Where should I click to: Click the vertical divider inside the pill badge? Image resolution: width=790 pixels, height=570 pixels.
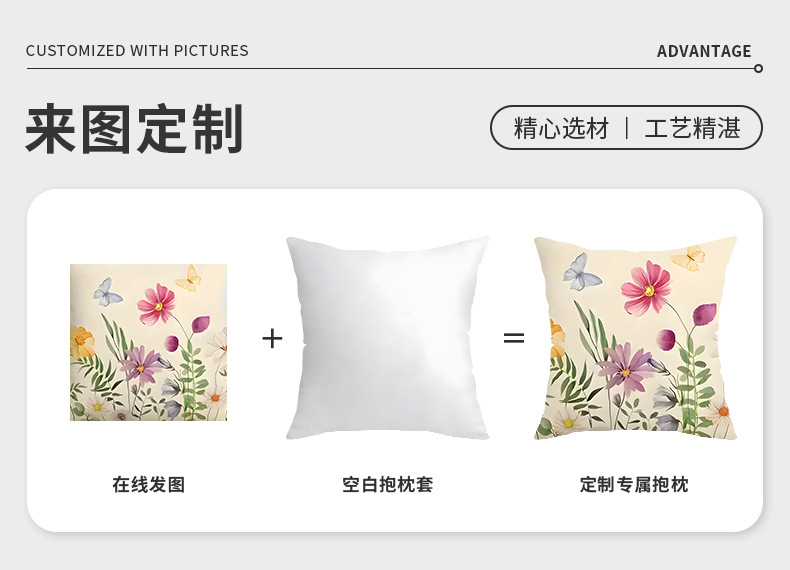[627, 128]
